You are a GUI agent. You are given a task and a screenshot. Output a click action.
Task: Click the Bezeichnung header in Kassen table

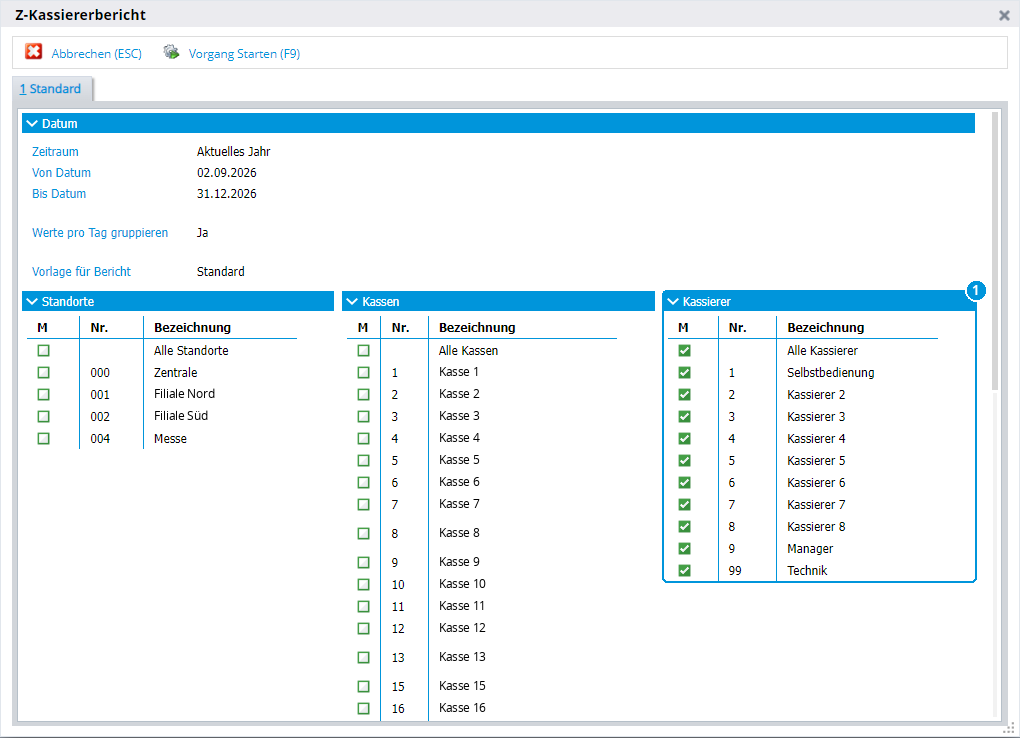coord(477,327)
